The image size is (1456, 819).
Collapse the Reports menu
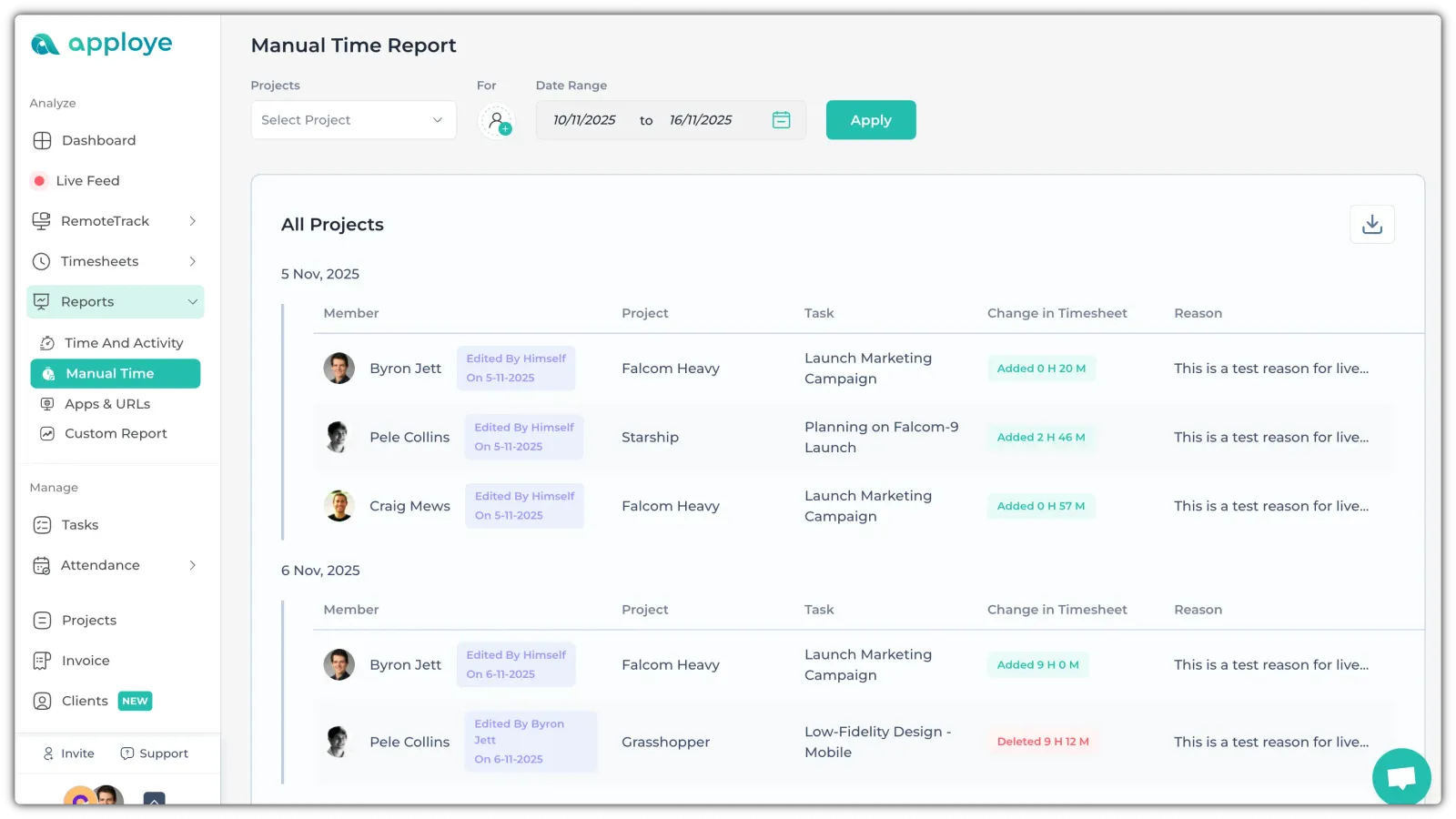coord(192,302)
